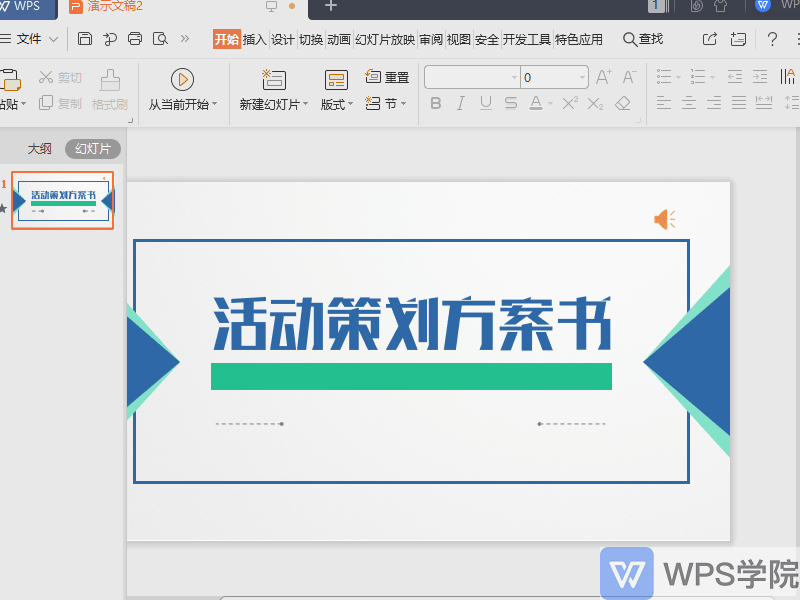Apply bold formatting with B button
This screenshot has height=600, width=800.
coord(436,103)
